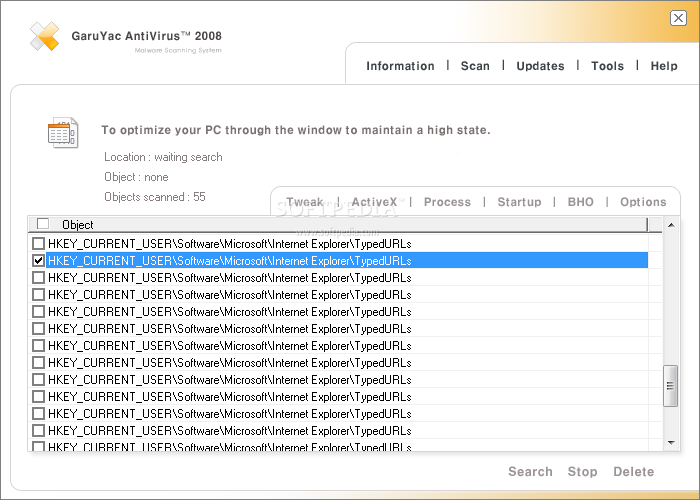
Task: Open the Help menu
Action: (x=664, y=66)
